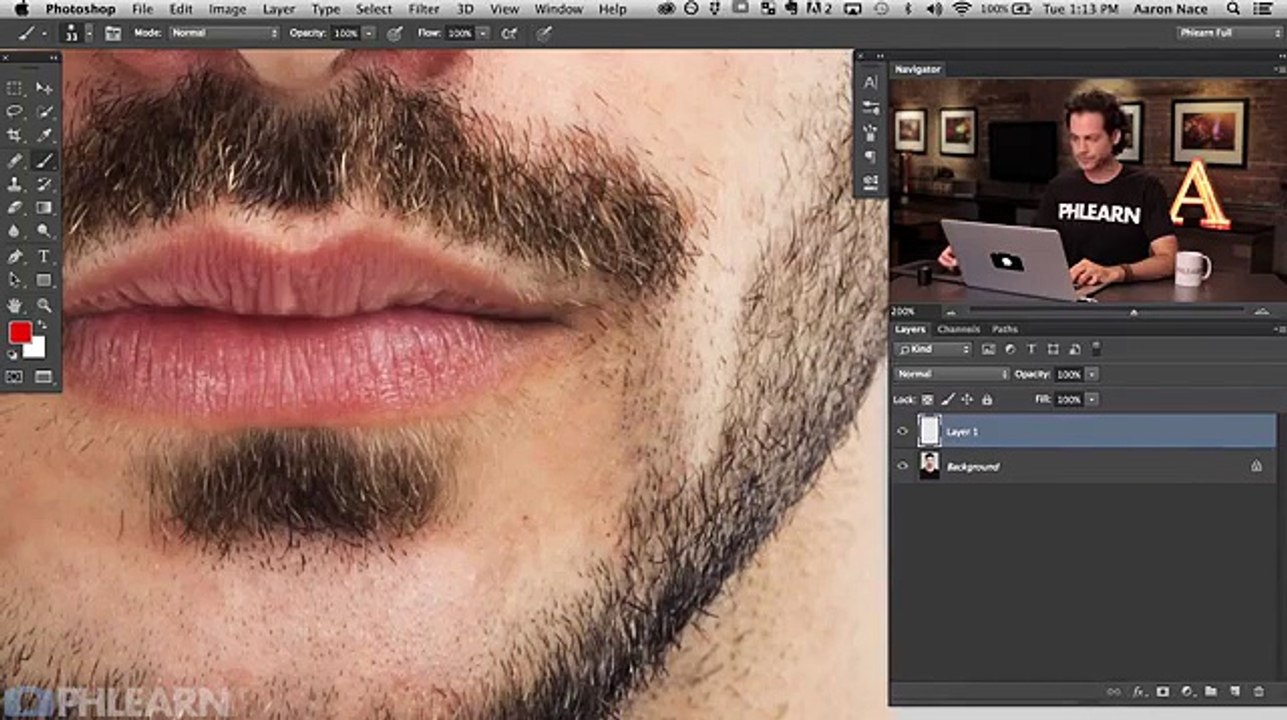Open the layer Opacity slider arrow
This screenshot has width=1287, height=720.
point(1092,374)
